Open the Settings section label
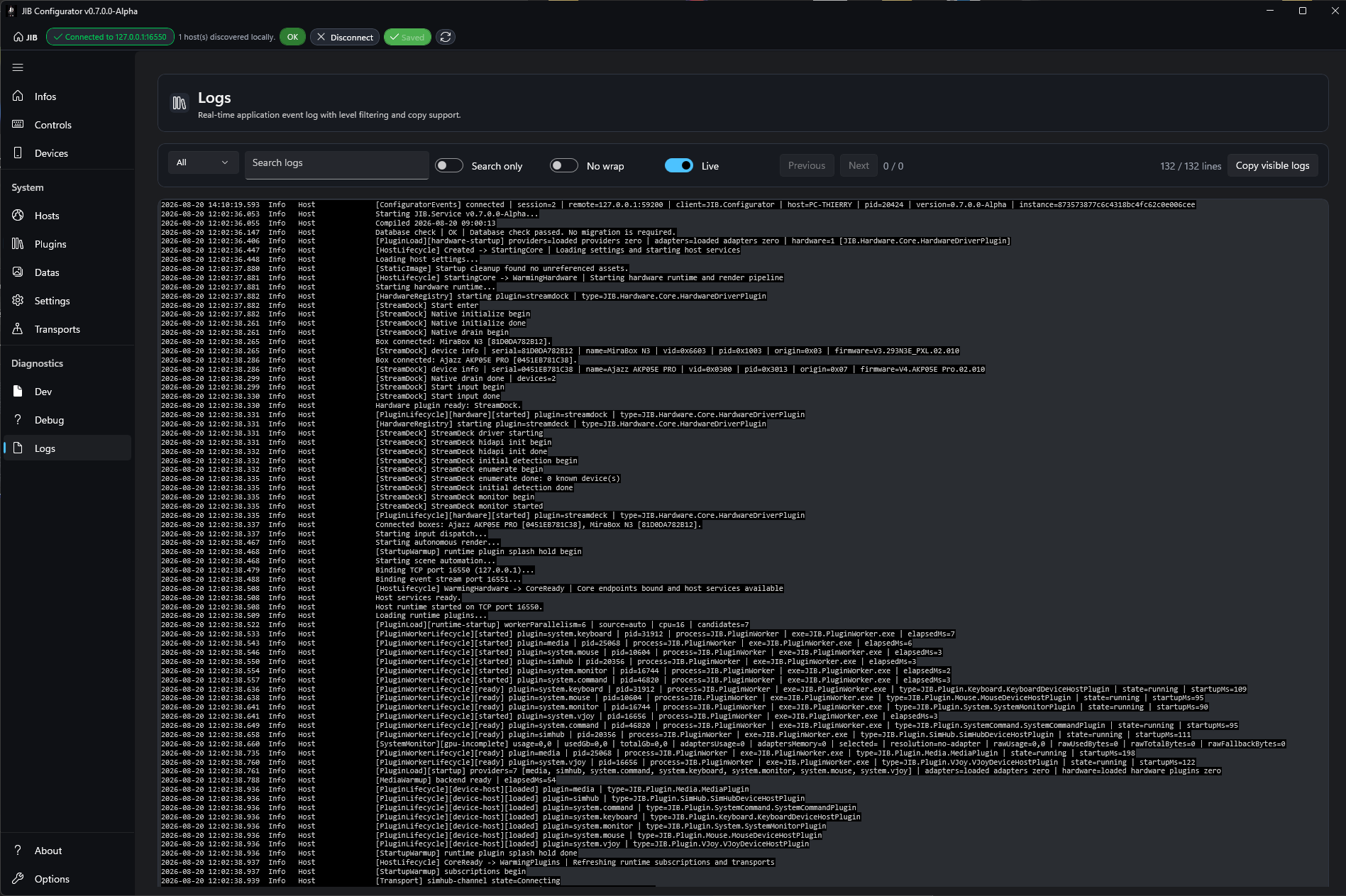Image resolution: width=1346 pixels, height=896 pixels. (53, 301)
